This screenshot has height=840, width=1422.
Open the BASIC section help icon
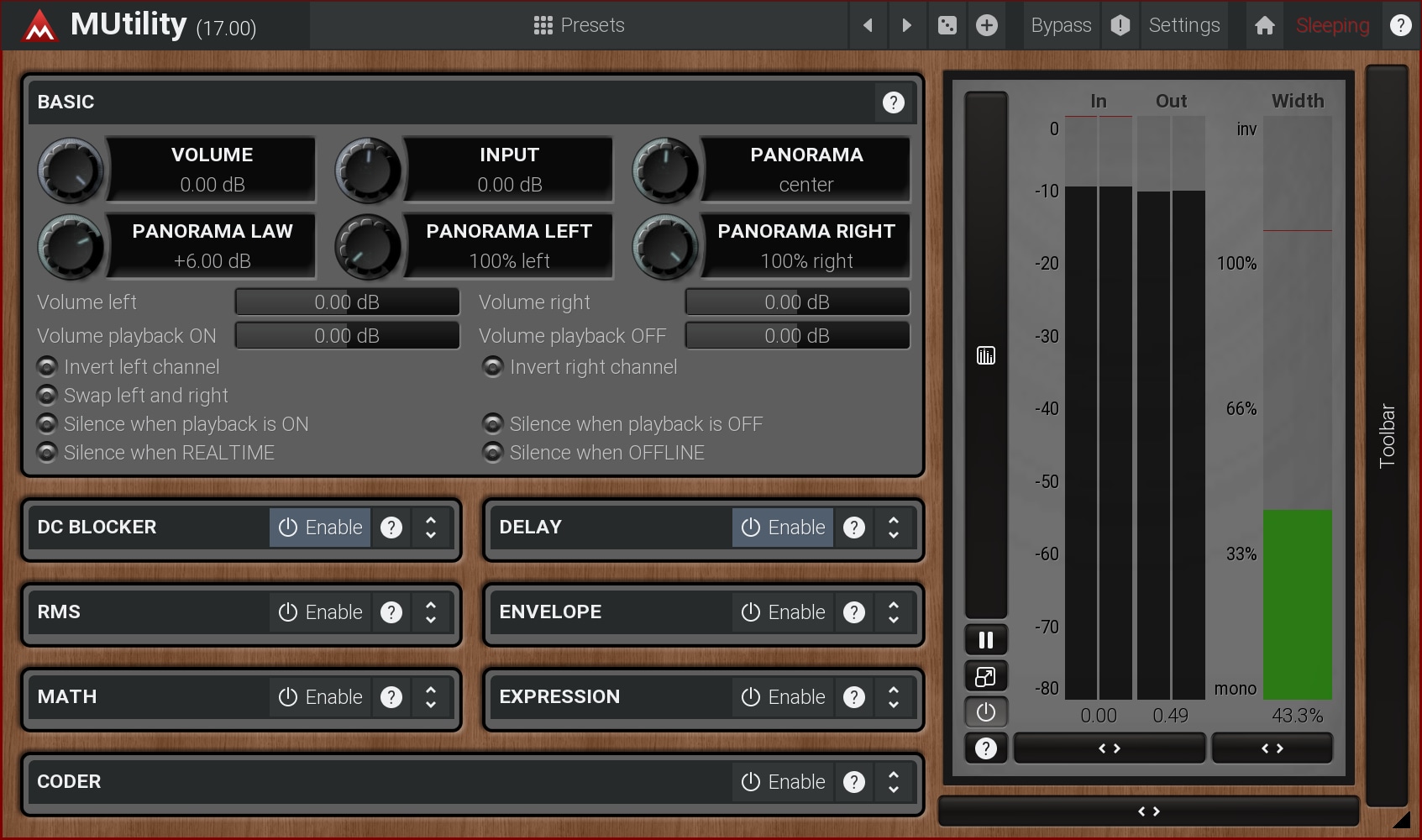point(893,102)
